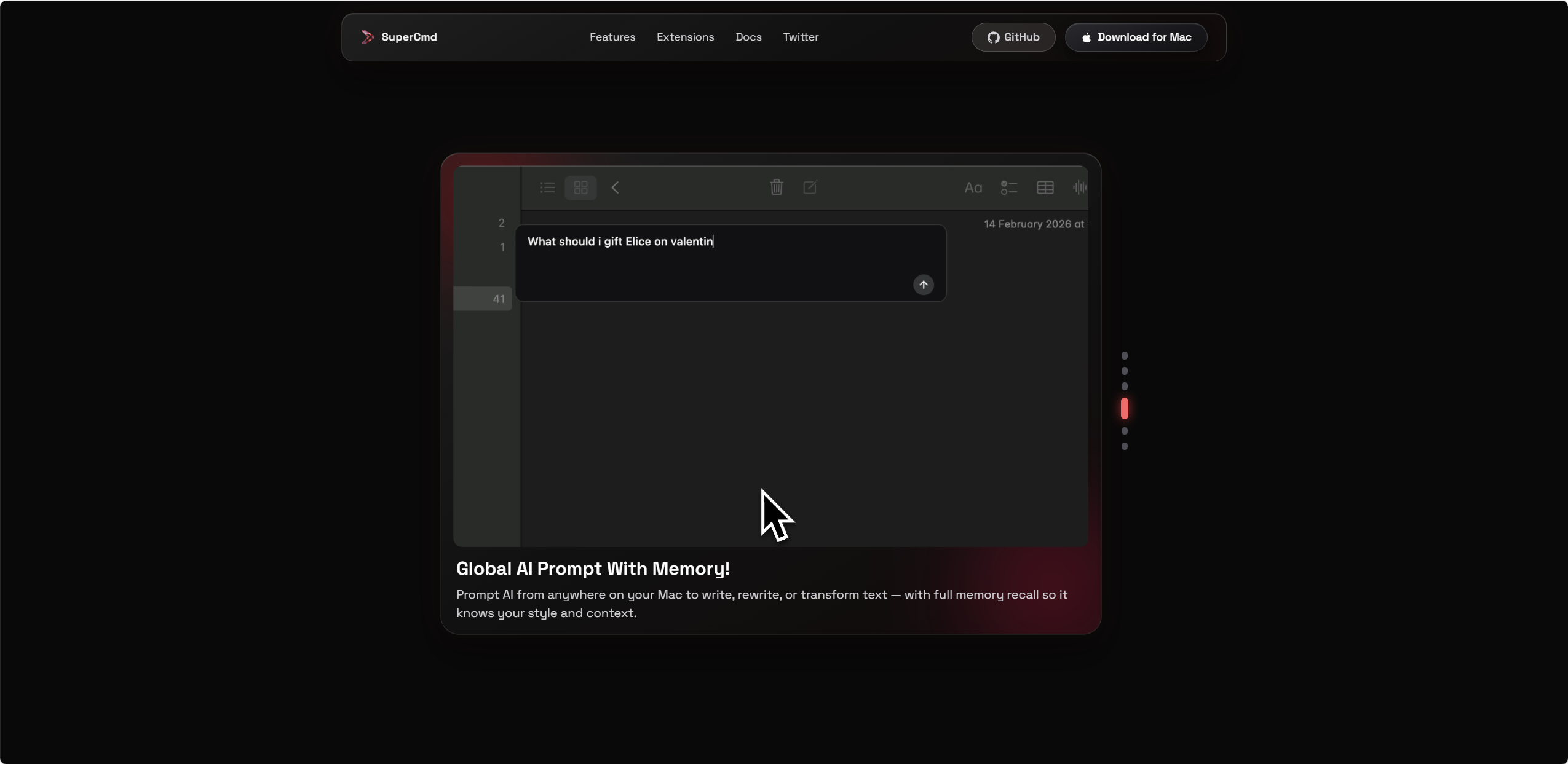Viewport: 1568px width, 764px height.
Task: Click the trash delete icon
Action: pos(776,187)
